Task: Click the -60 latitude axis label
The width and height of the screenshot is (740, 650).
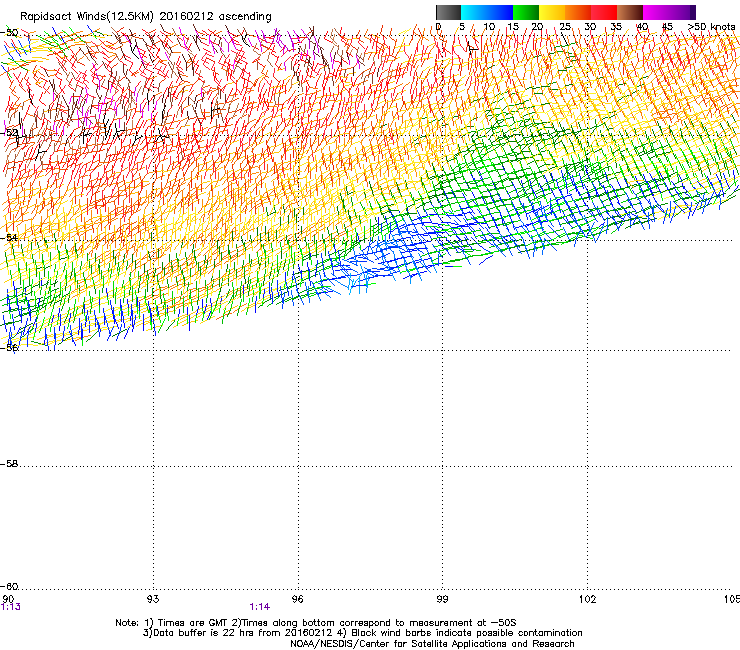Action: coord(9,586)
